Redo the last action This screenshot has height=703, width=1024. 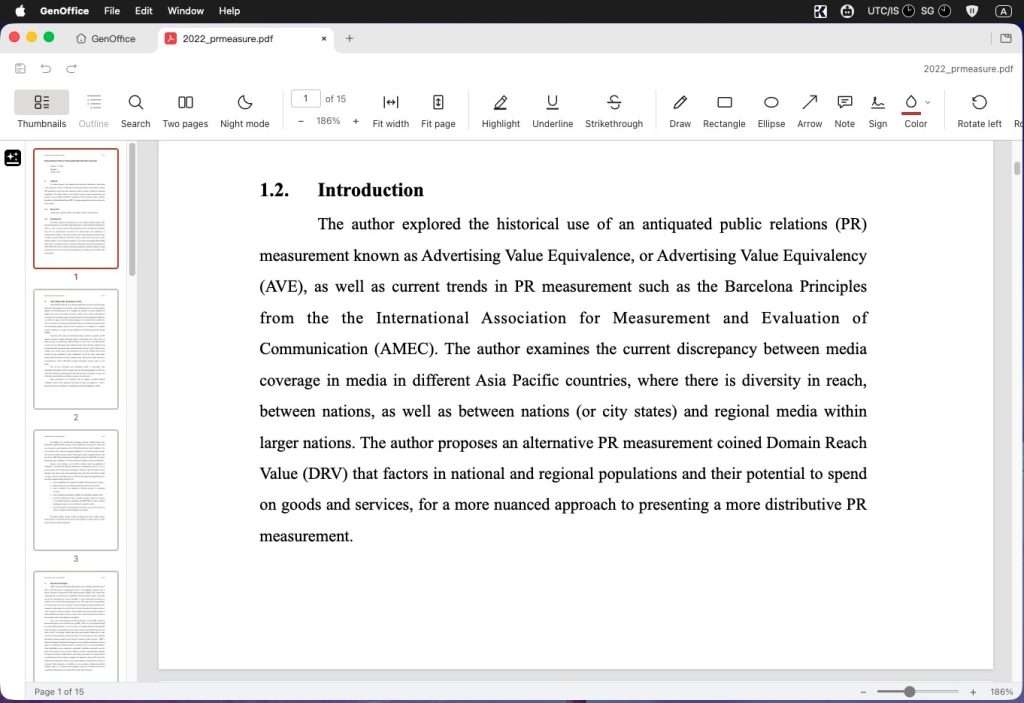click(x=71, y=69)
